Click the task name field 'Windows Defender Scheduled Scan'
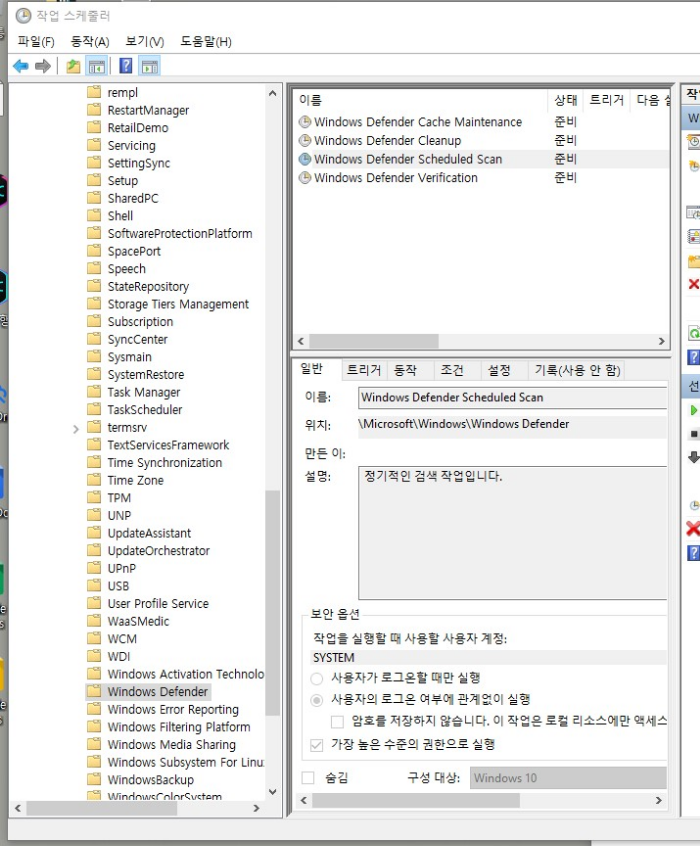This screenshot has height=846, width=700. pyautogui.click(x=513, y=398)
